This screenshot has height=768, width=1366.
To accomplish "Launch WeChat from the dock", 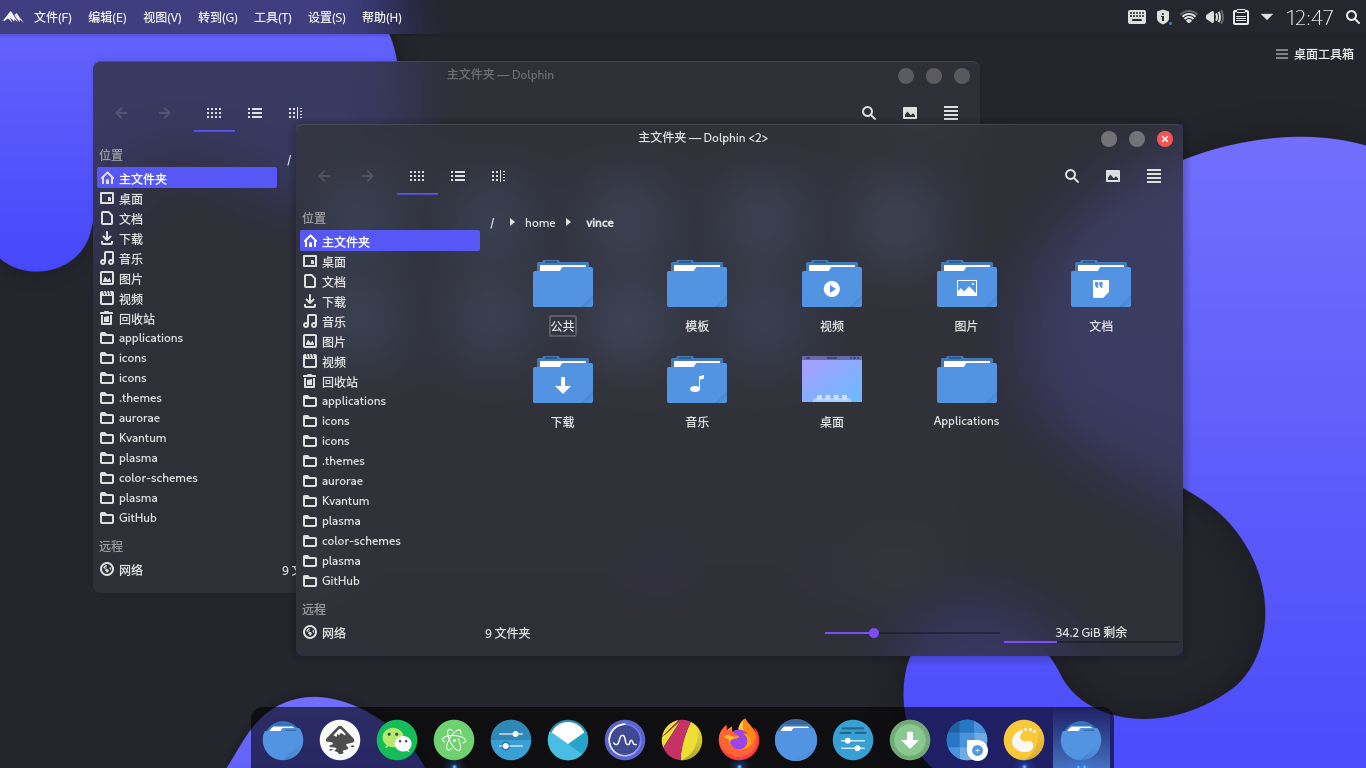I will point(397,741).
